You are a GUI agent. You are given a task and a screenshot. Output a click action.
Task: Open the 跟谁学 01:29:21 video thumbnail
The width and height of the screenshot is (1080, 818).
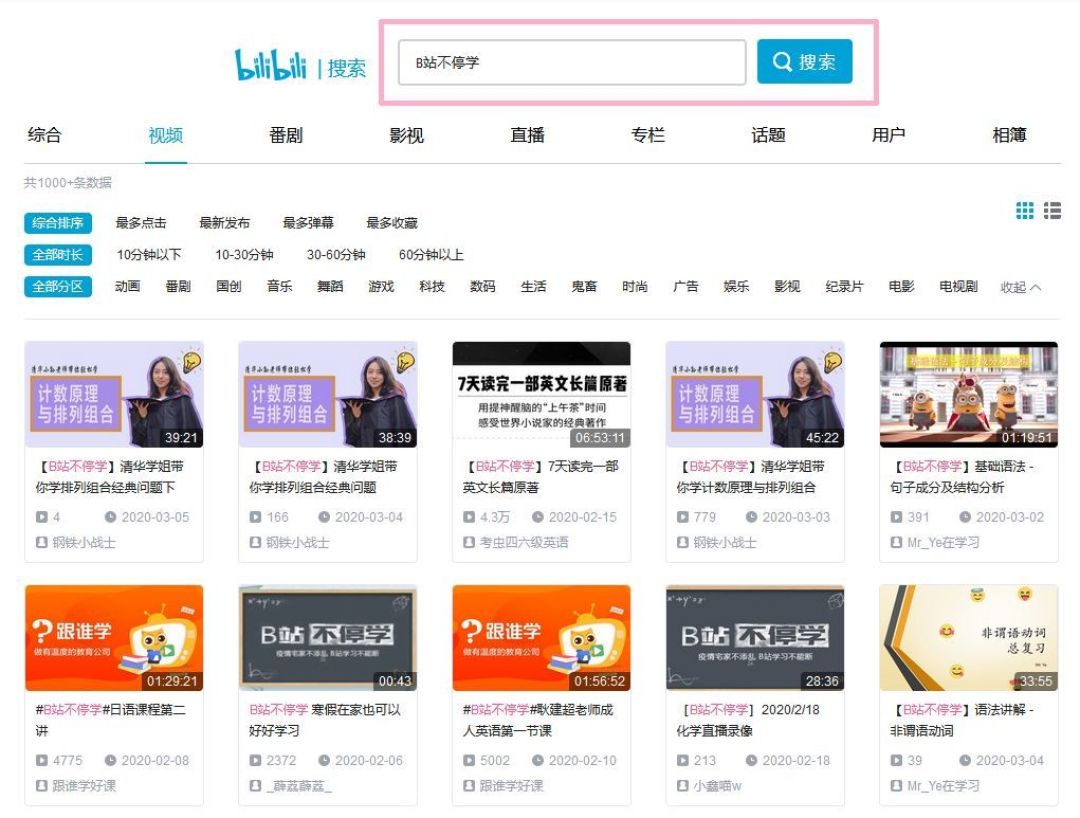click(x=114, y=638)
